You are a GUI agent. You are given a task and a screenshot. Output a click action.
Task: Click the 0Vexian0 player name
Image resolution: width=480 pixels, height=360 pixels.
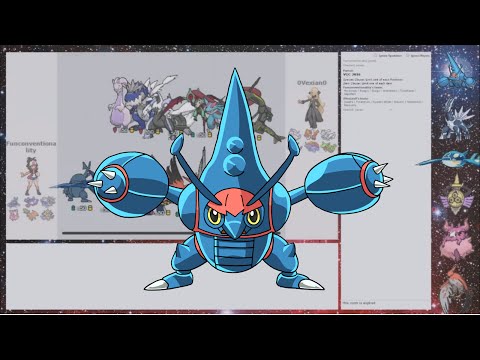click(312, 83)
